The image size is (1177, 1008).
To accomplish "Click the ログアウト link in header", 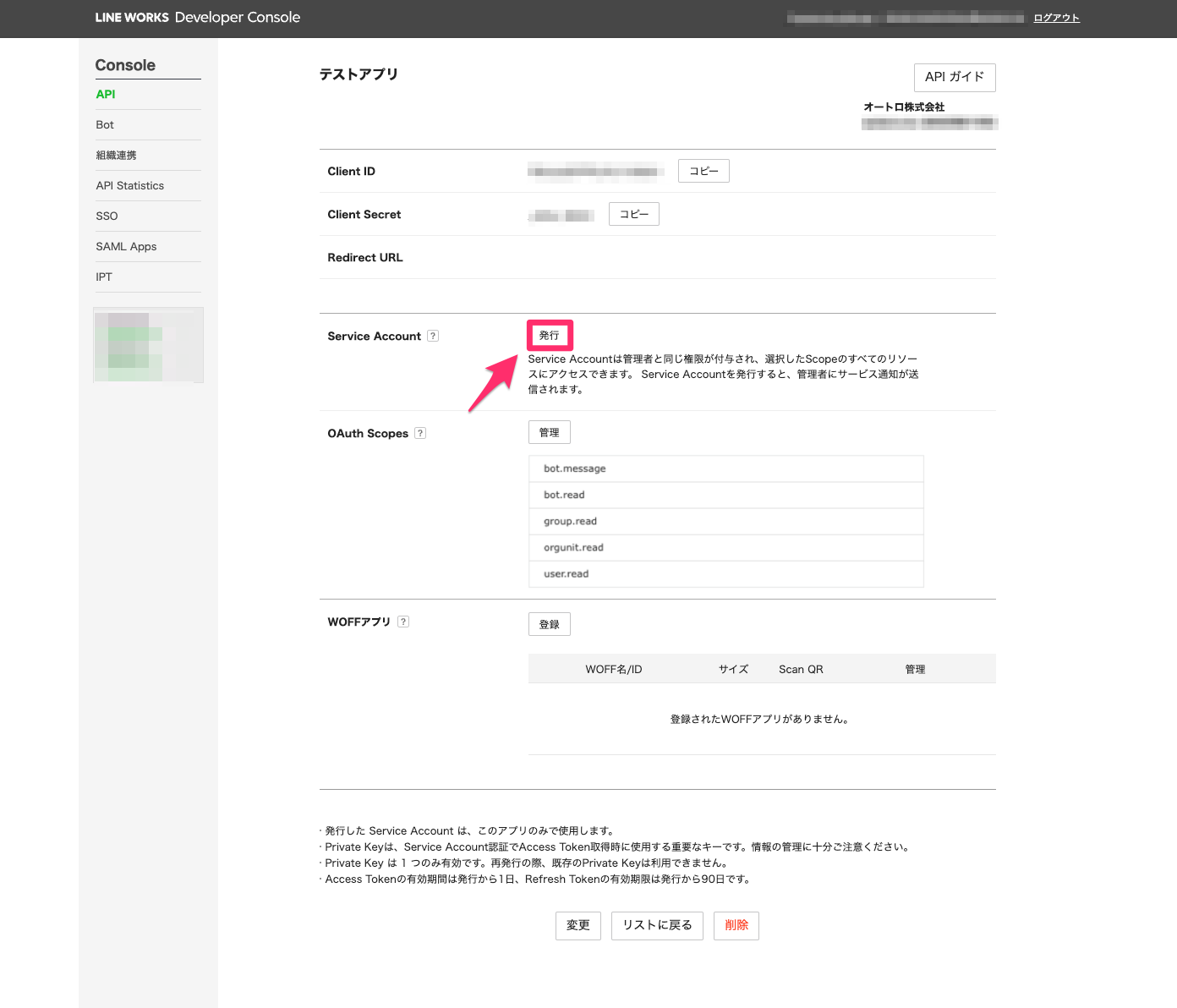I will click(1056, 18).
